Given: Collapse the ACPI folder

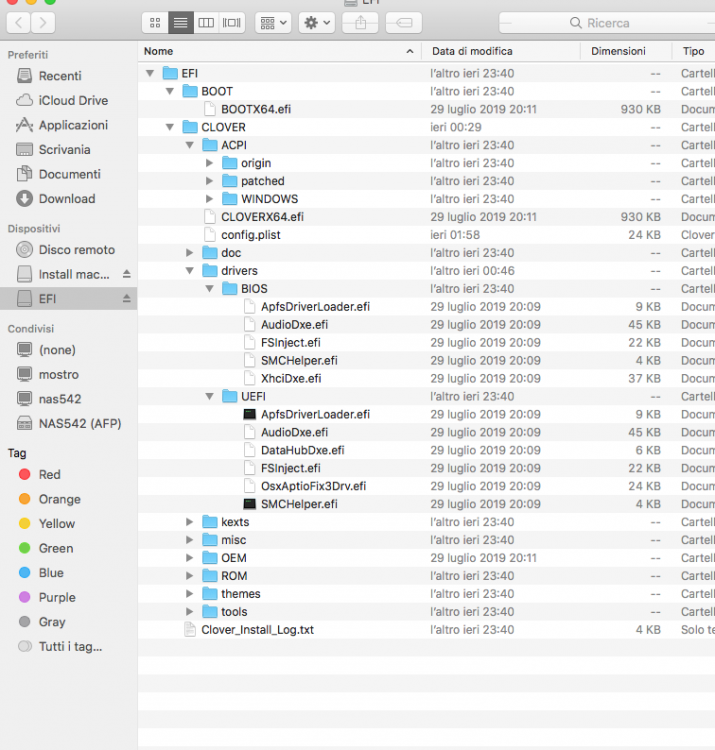Looking at the screenshot, I should click(190, 145).
